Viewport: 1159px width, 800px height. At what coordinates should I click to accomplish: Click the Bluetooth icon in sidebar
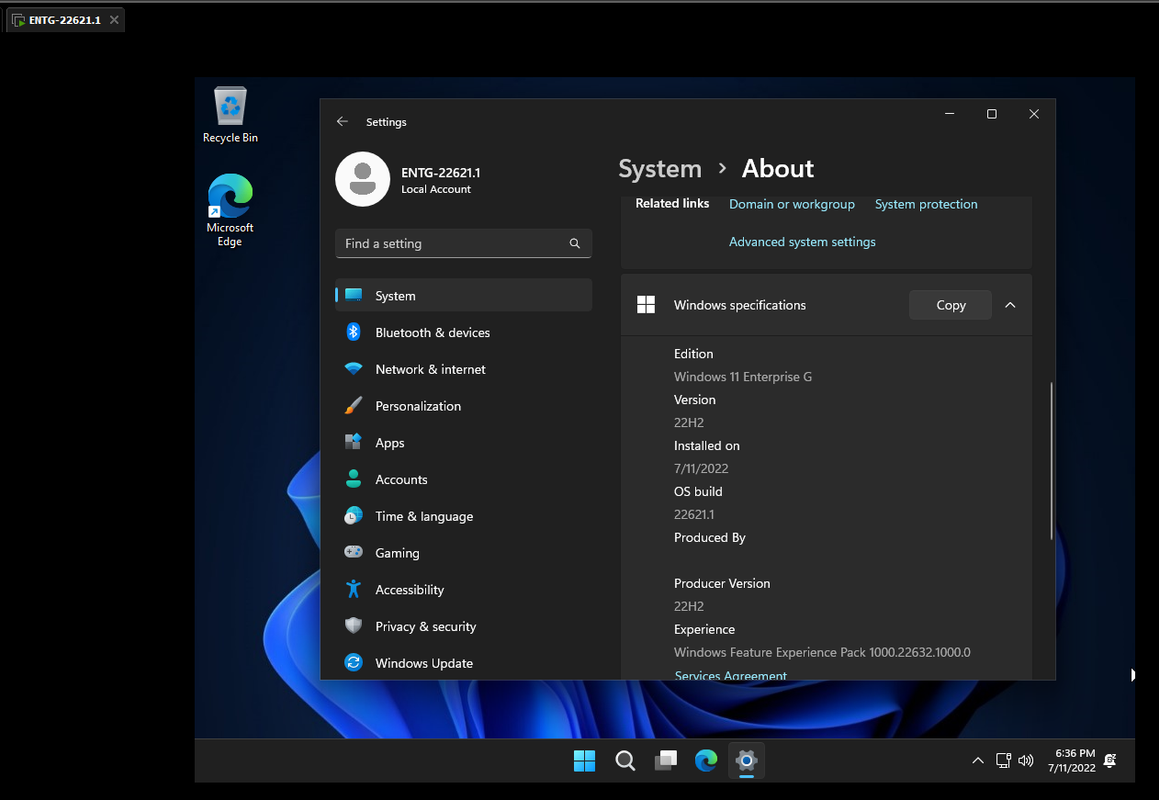click(x=353, y=332)
